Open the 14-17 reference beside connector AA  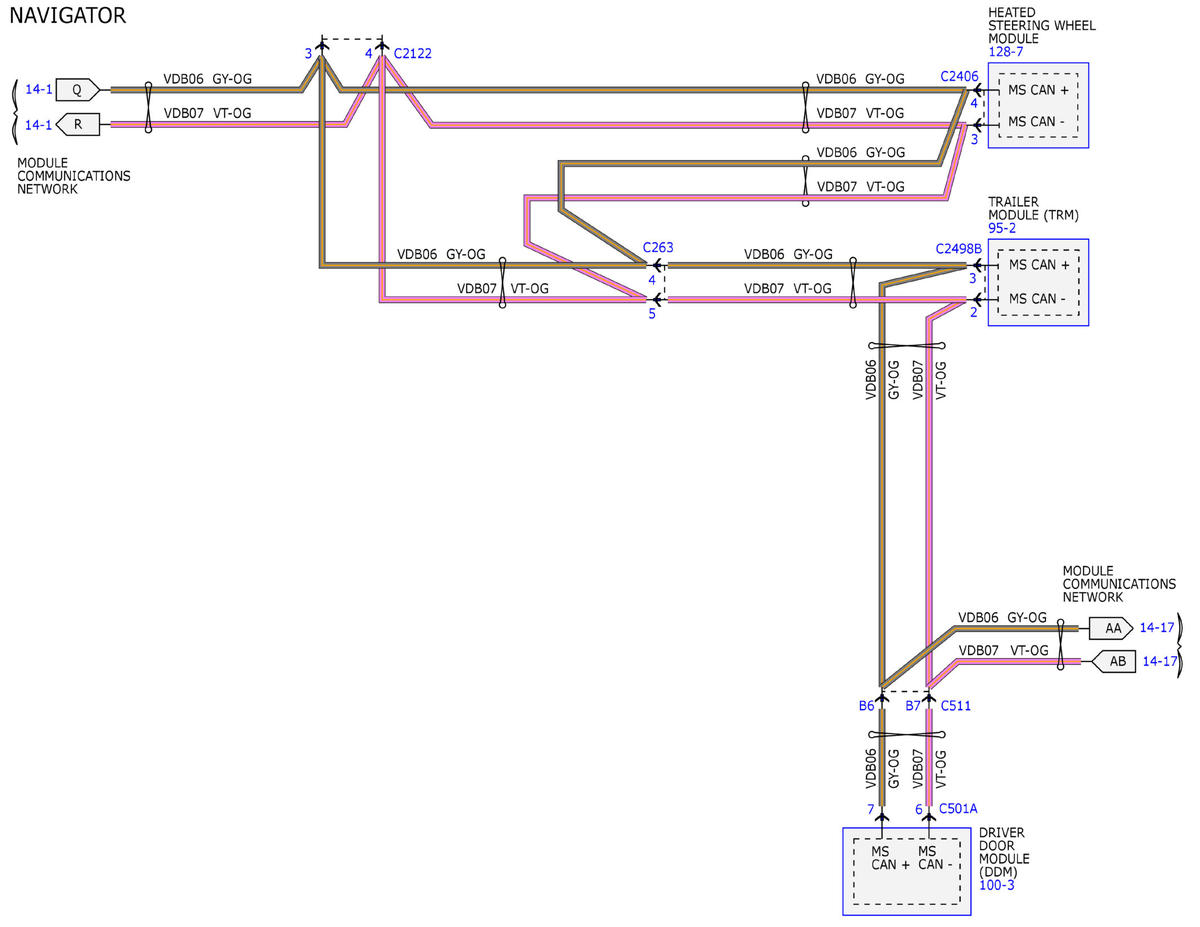[1158, 628]
